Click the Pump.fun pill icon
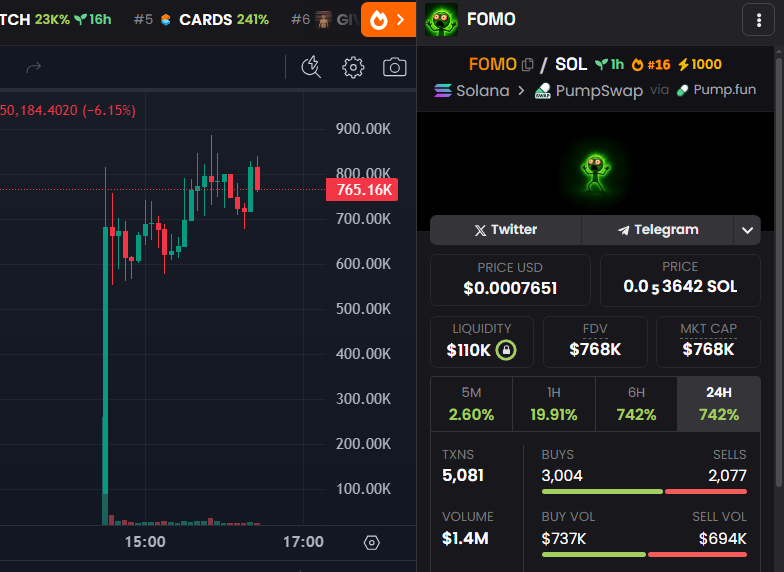784x572 pixels. pos(682,90)
